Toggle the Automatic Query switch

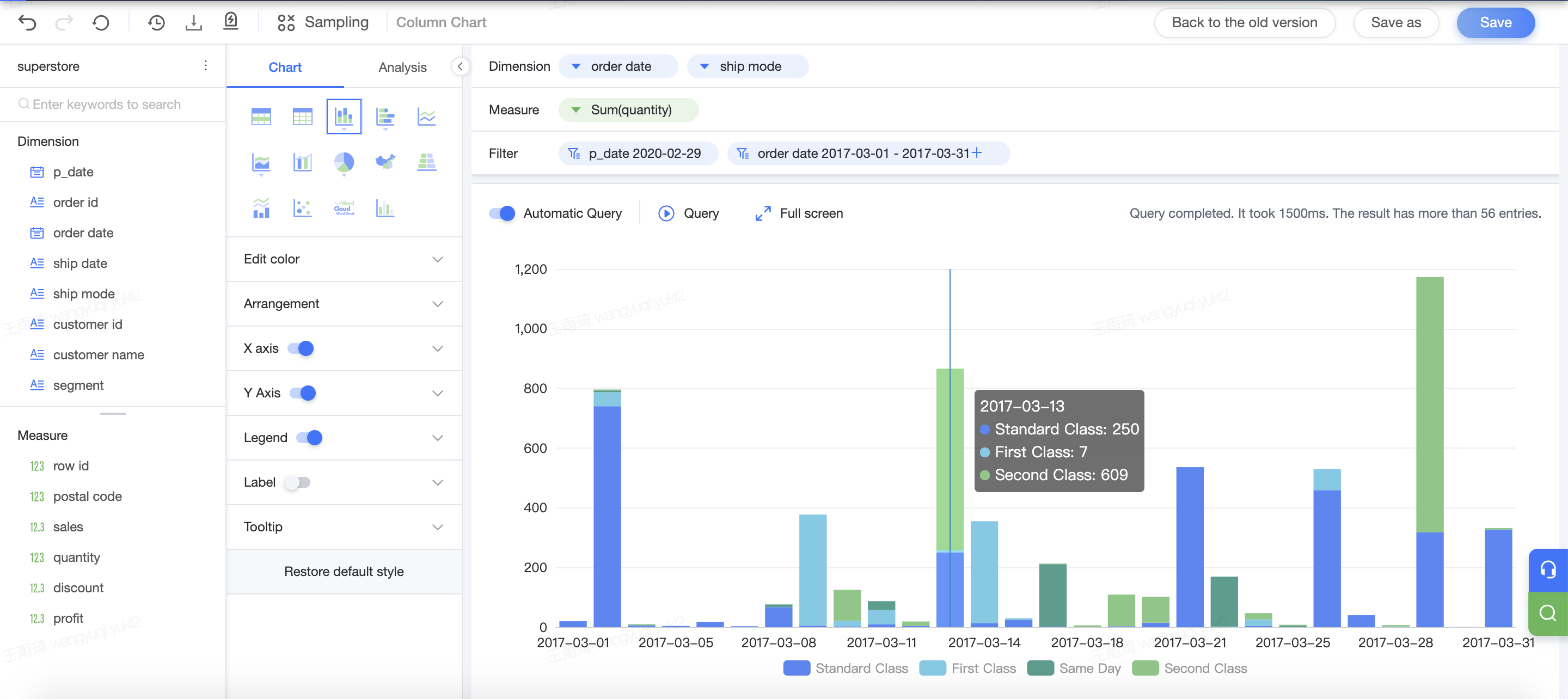click(x=502, y=213)
